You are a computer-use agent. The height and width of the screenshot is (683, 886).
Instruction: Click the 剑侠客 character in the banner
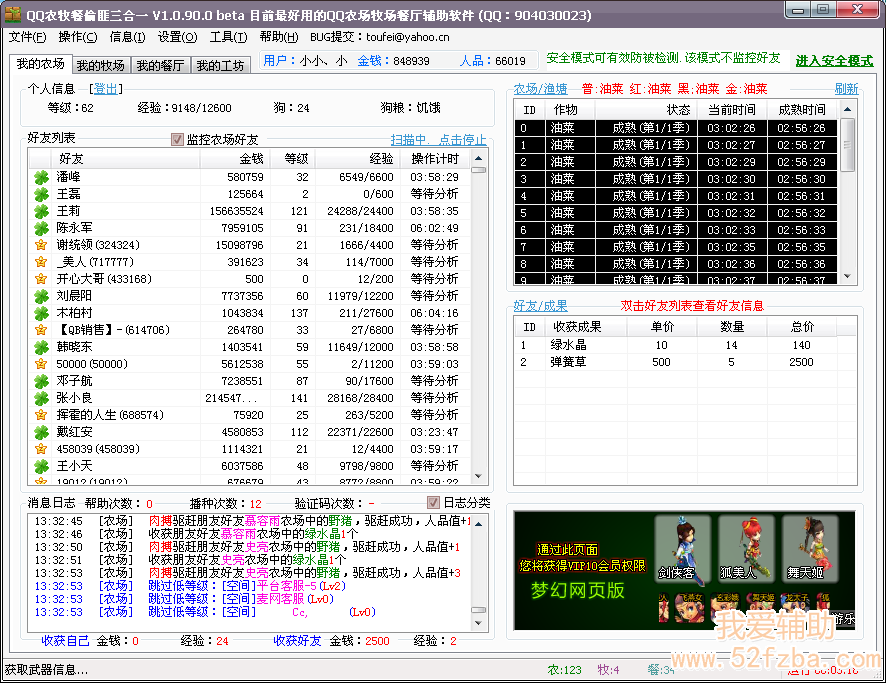click(x=683, y=548)
